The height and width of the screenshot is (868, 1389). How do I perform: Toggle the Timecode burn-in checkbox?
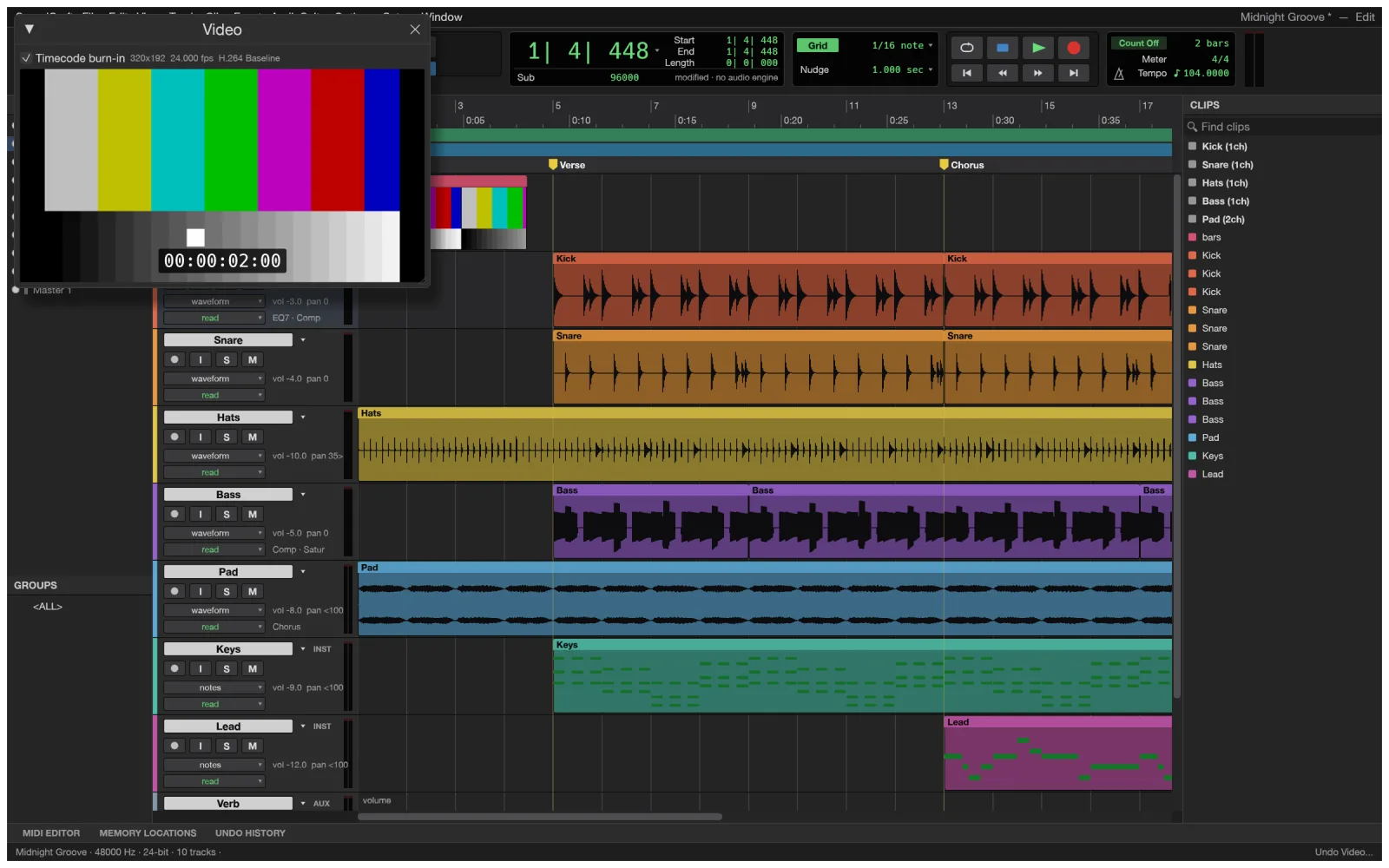pos(26,58)
